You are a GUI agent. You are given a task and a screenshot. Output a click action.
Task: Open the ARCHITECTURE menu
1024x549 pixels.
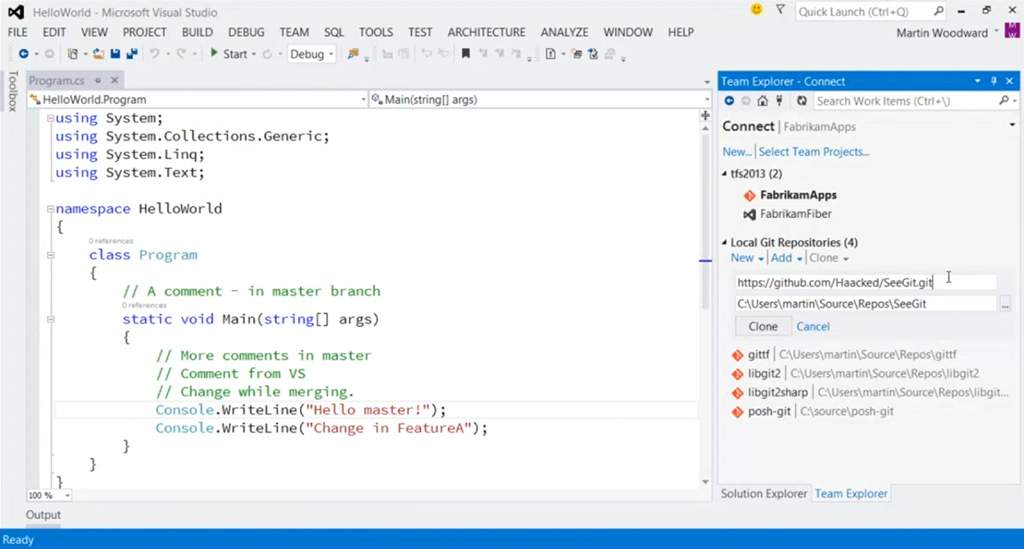(487, 32)
